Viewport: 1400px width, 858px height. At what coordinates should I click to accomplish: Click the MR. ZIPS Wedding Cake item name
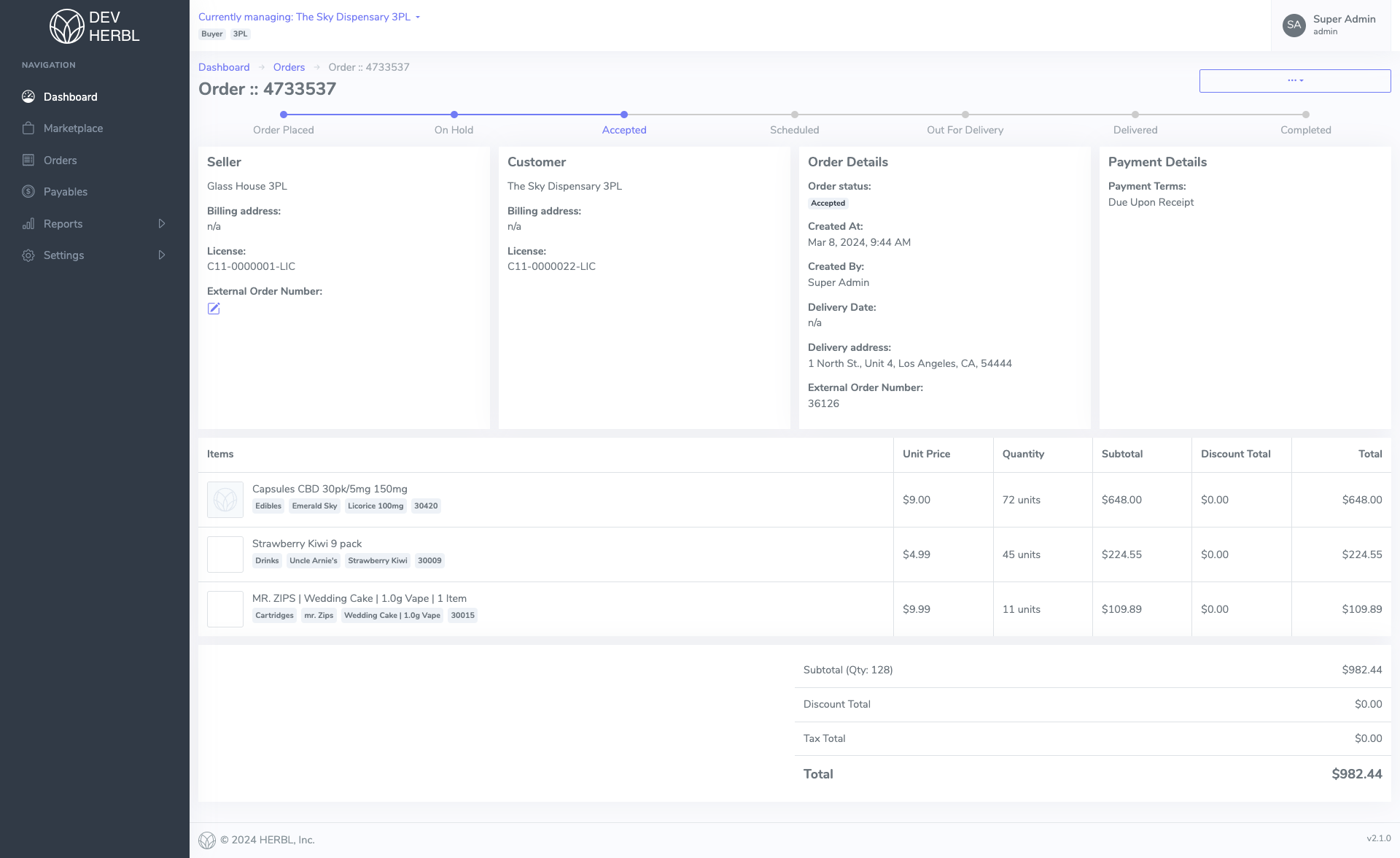click(x=359, y=598)
